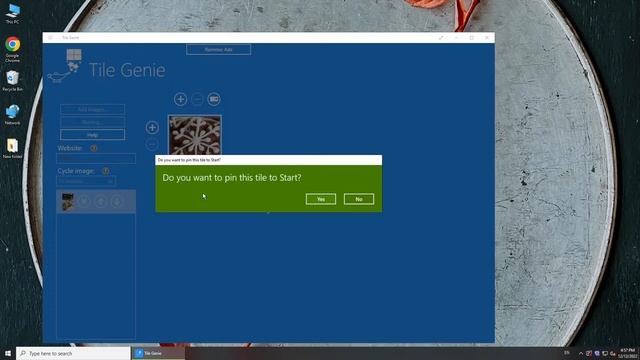Click the language indicator in taskbar
Screen dimensions: 640x360
567,353
